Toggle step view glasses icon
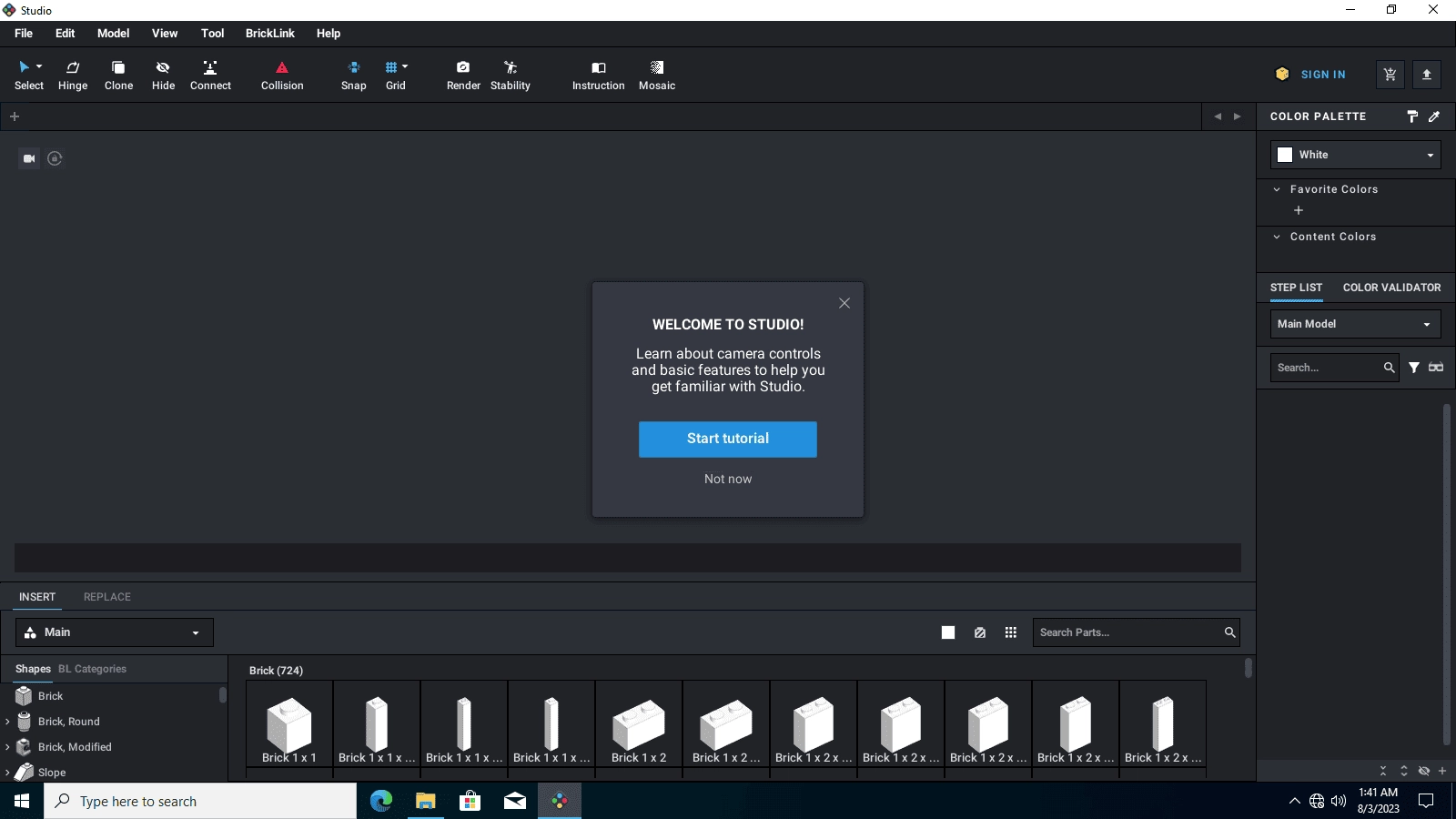The height and width of the screenshot is (819, 1456). (x=1436, y=368)
